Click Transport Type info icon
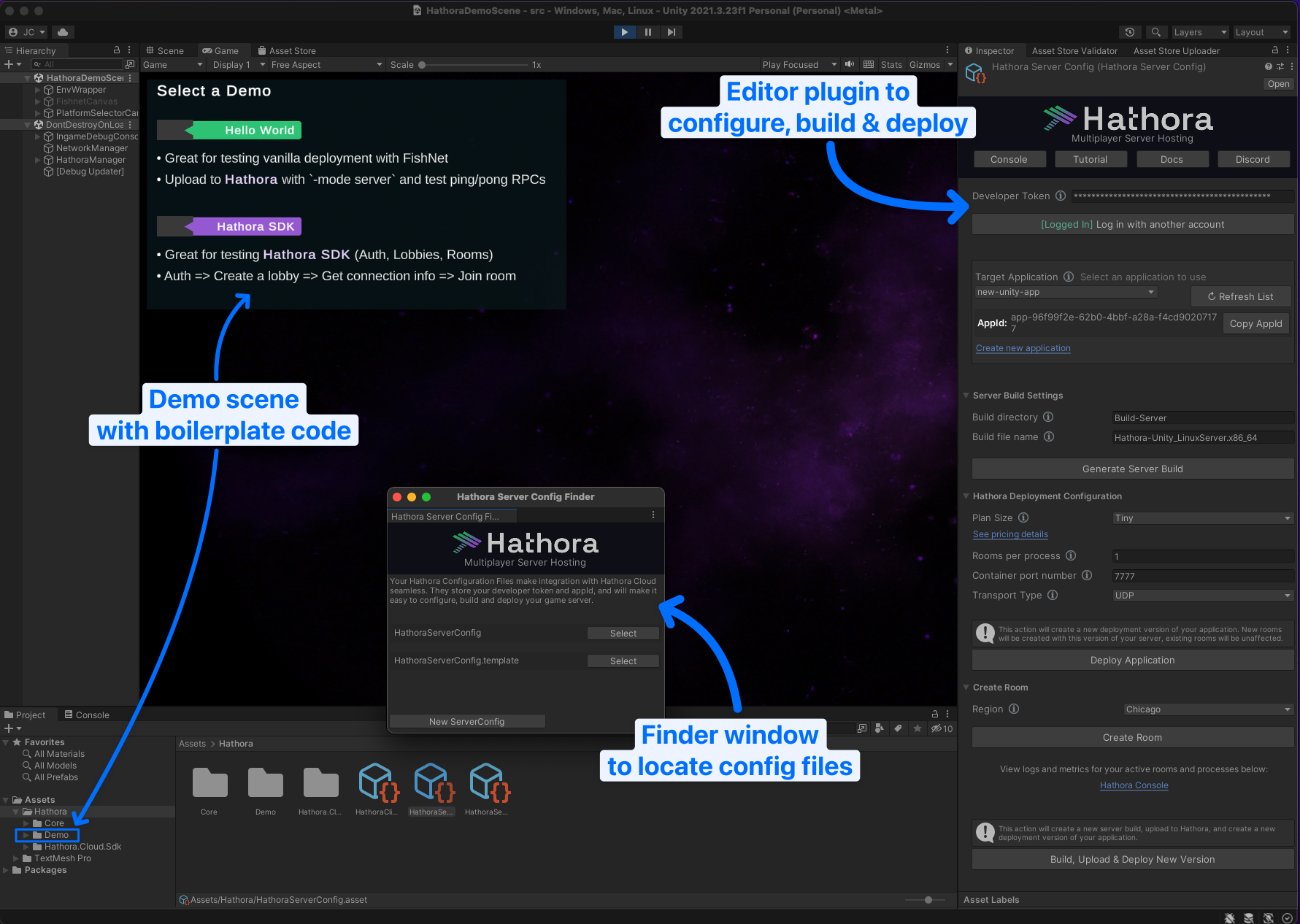The height and width of the screenshot is (924, 1300). pyautogui.click(x=1053, y=595)
